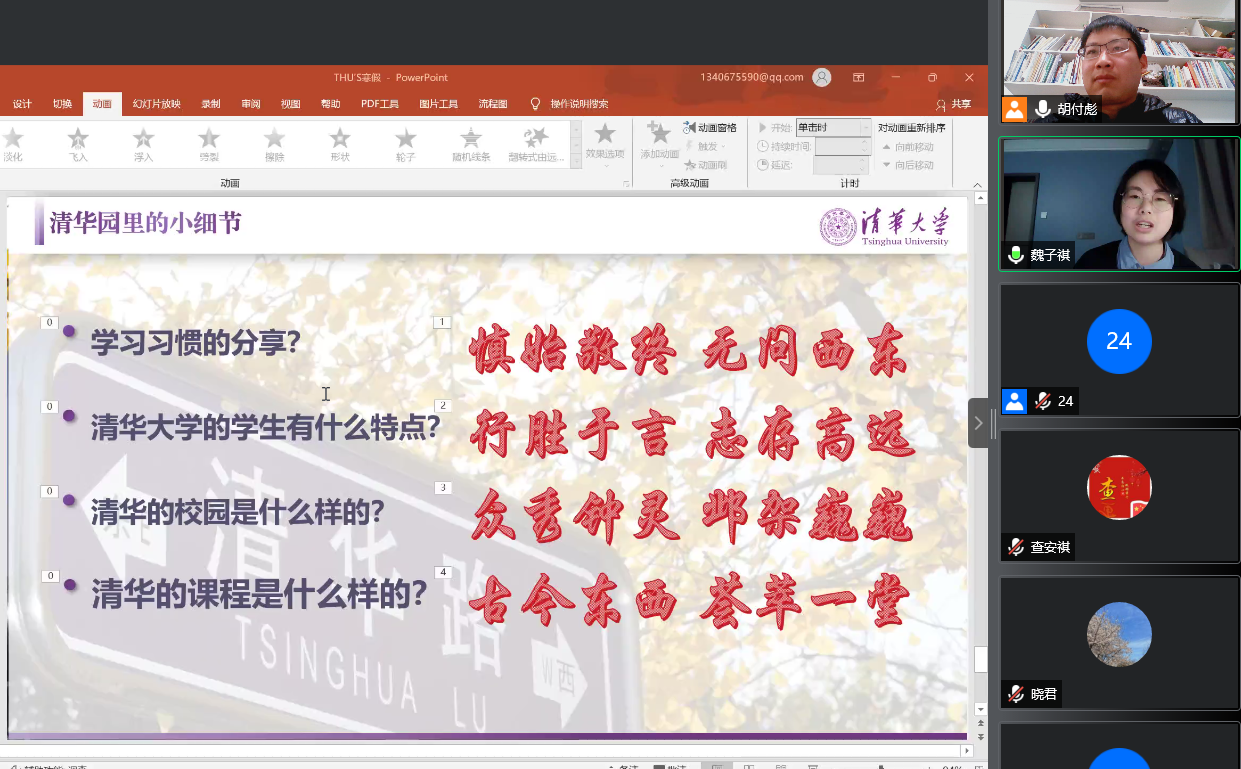Click the PowerPoint account avatar icon

coord(822,77)
